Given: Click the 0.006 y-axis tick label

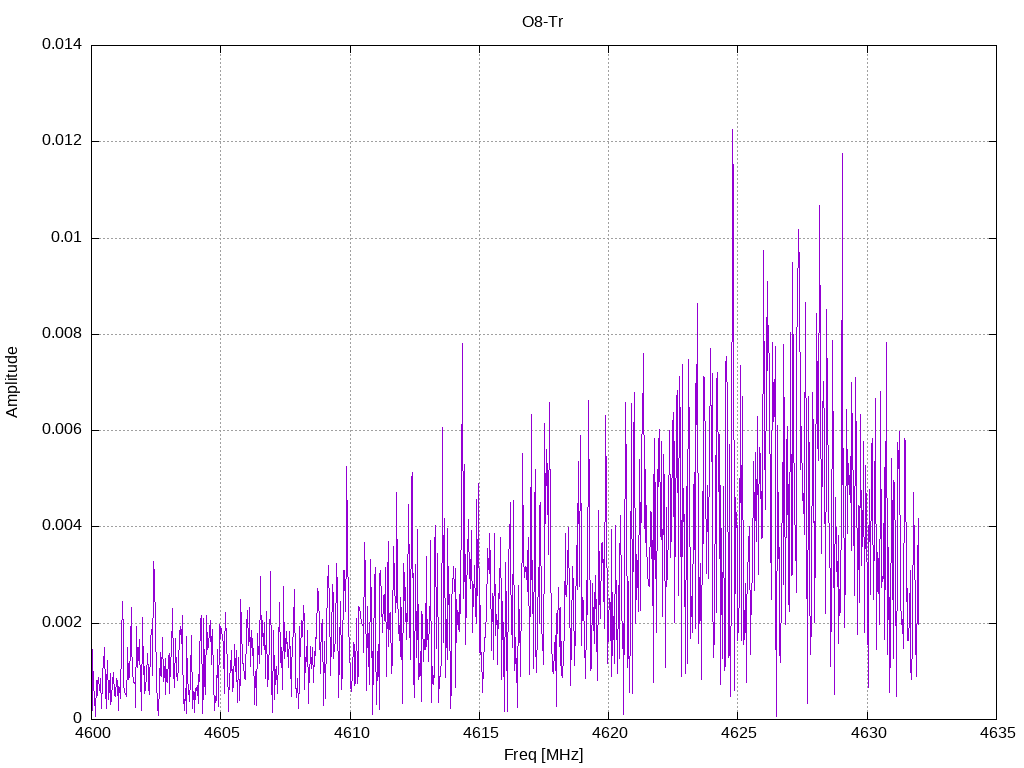Looking at the screenshot, I should (62, 429).
